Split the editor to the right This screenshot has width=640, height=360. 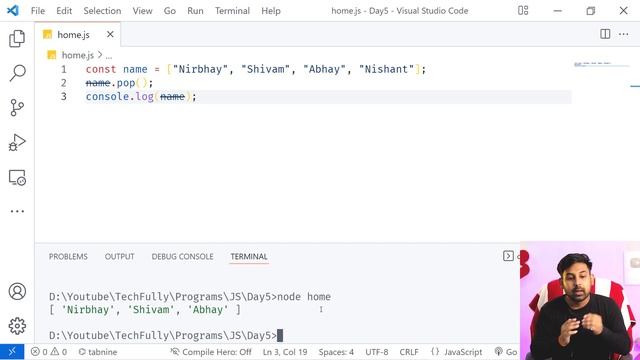tap(605, 34)
